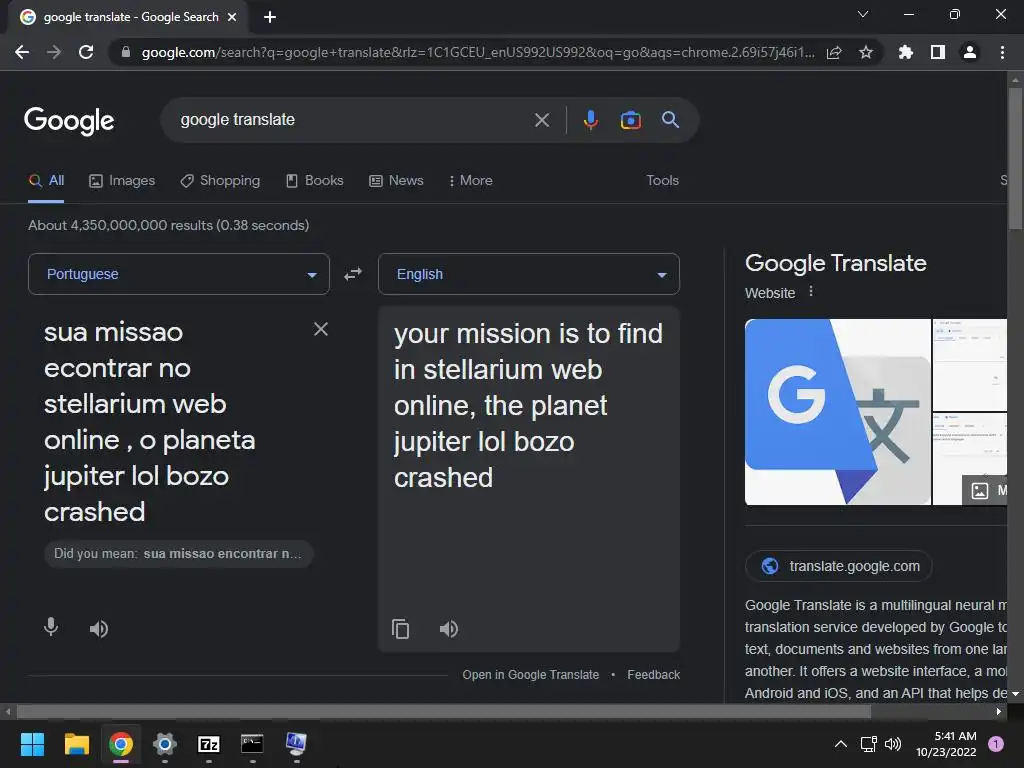Click the Google Translate logo thumbnail
The width and height of the screenshot is (1024, 768).
pos(838,412)
